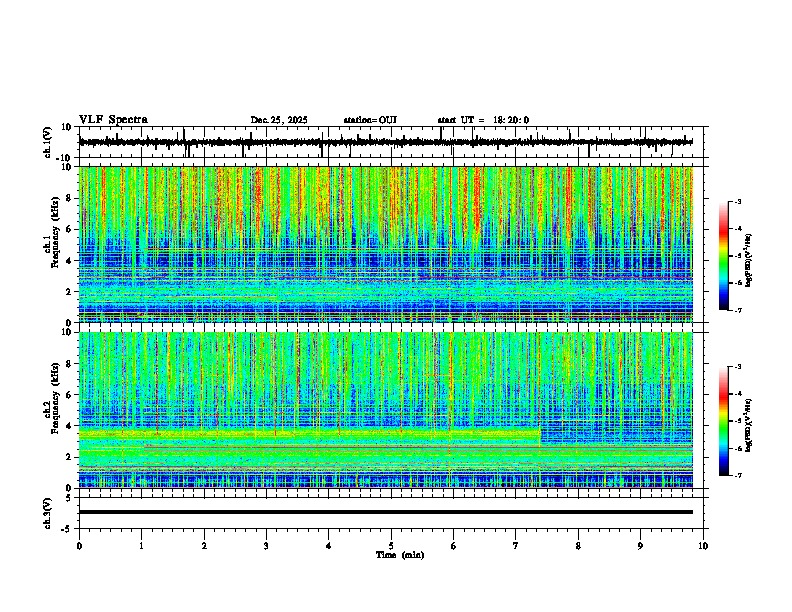
Task: Click time axis tick label '7'
Action: click(x=516, y=546)
